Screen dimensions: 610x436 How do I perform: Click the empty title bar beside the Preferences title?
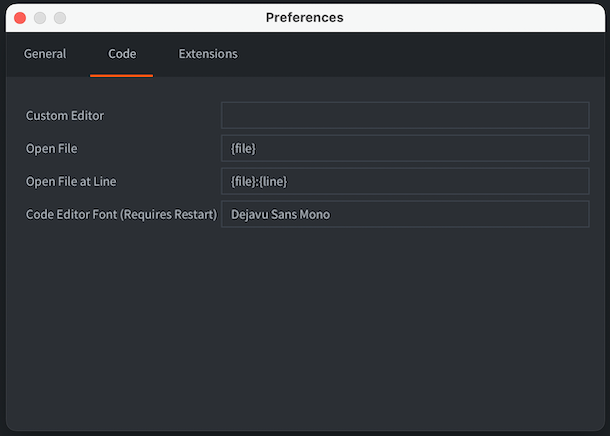click(x=467, y=18)
